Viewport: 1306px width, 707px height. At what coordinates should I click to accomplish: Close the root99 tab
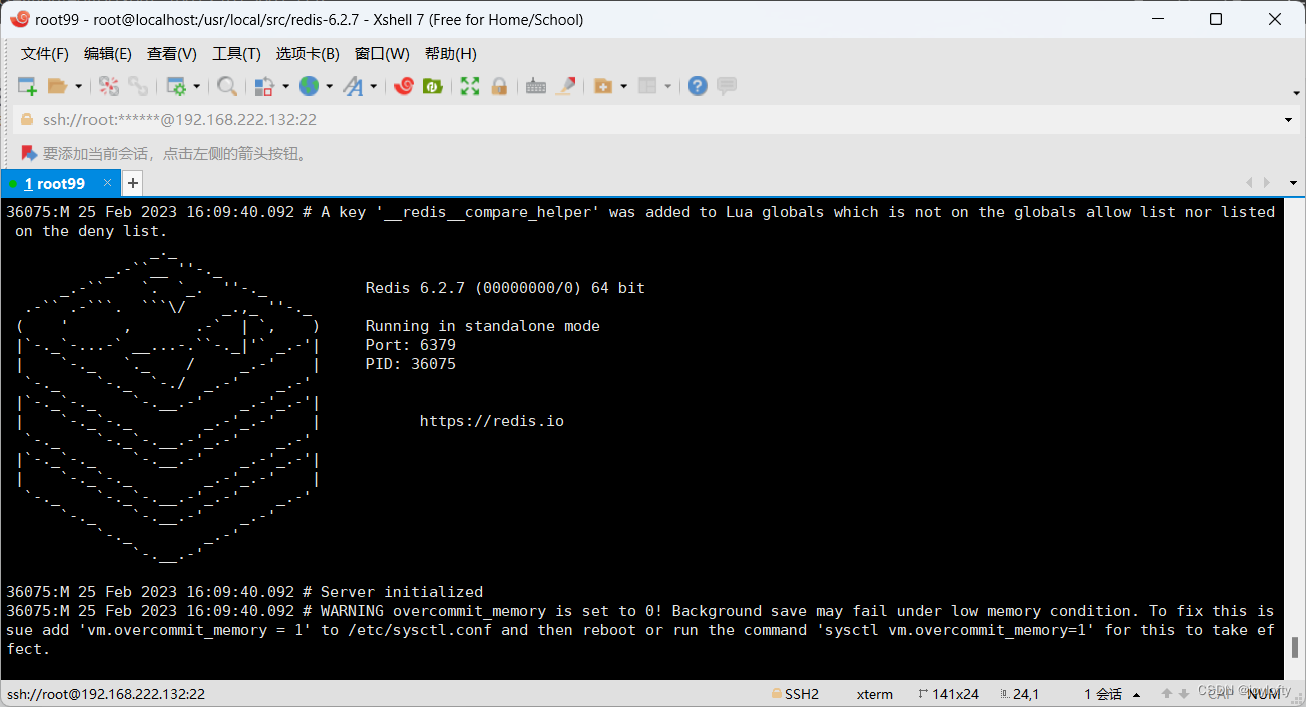coord(109,183)
